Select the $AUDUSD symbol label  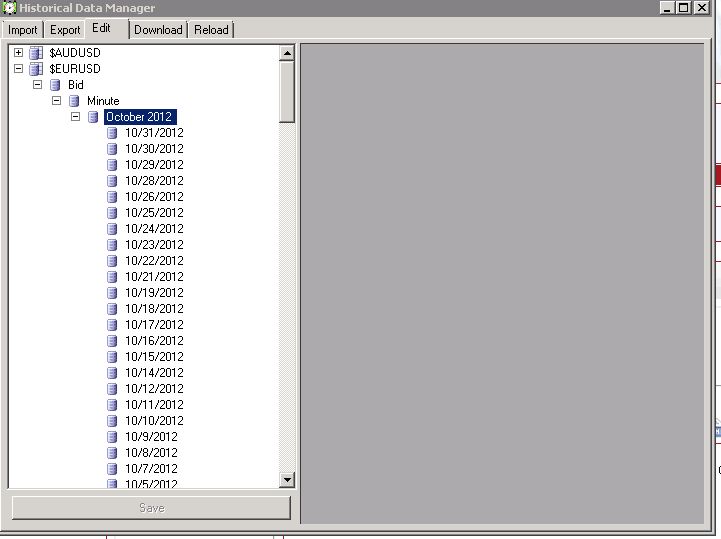75,53
